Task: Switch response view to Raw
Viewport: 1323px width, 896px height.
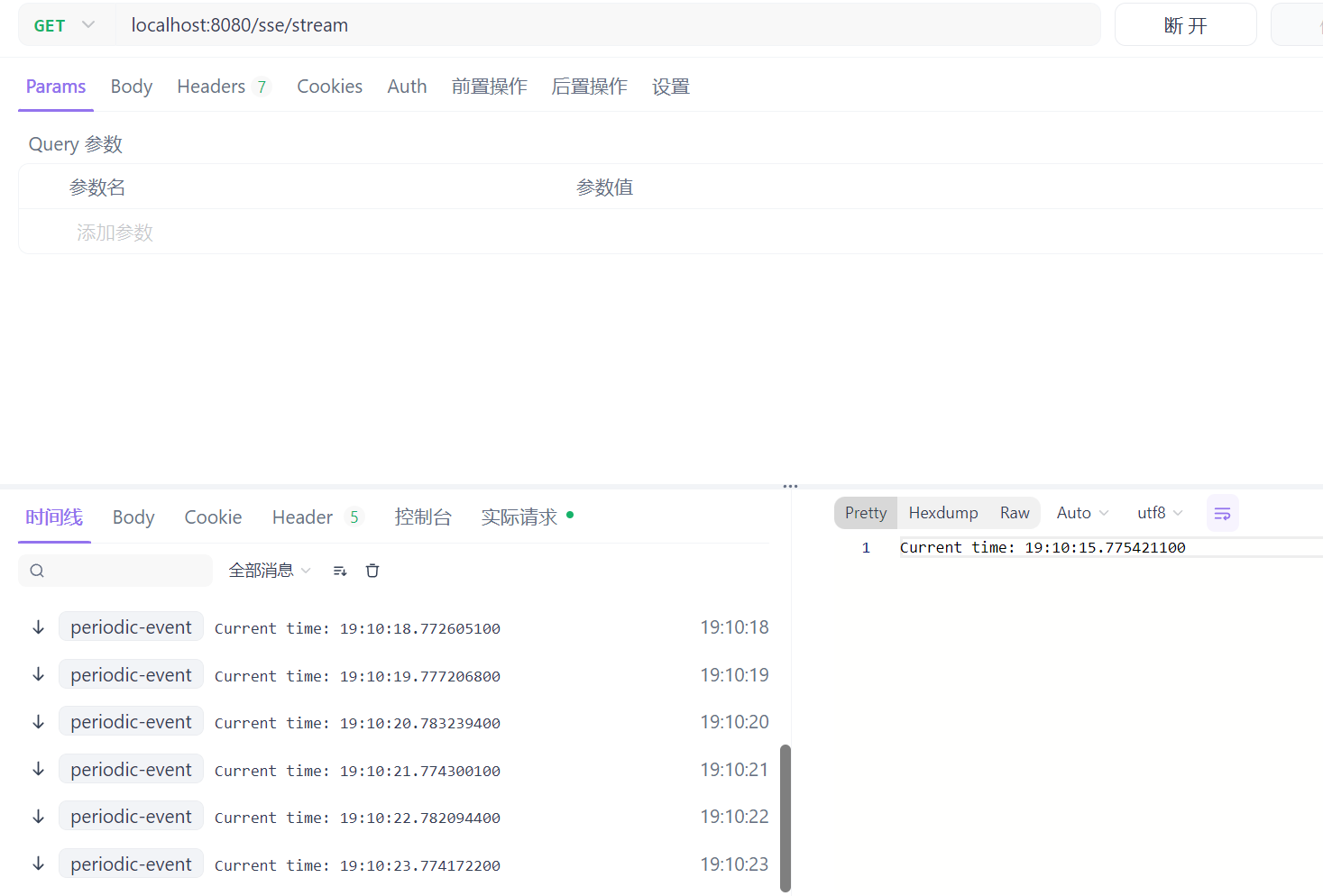Action: [x=1014, y=512]
